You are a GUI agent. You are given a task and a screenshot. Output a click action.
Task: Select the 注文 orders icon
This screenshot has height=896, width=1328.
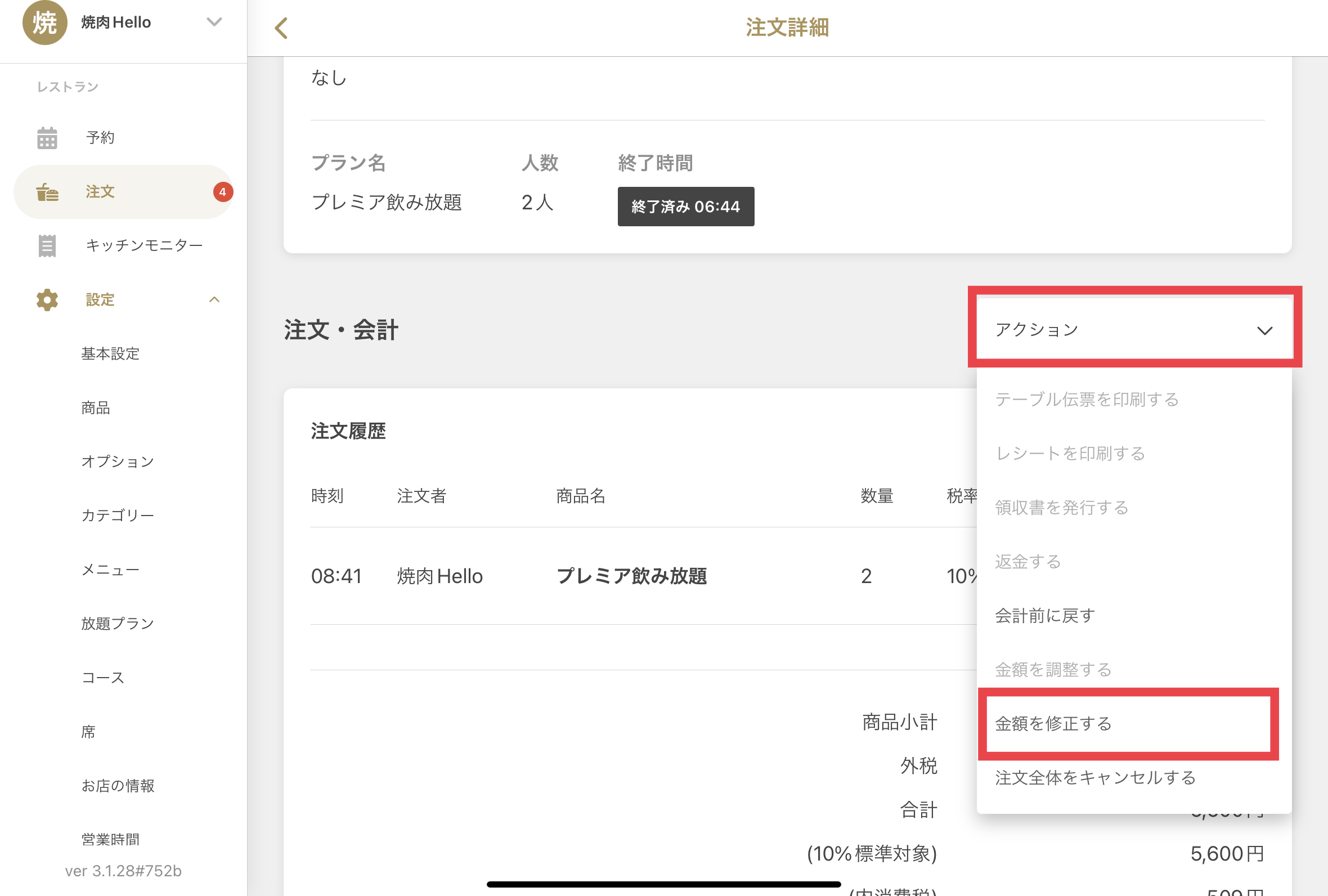pos(47,192)
